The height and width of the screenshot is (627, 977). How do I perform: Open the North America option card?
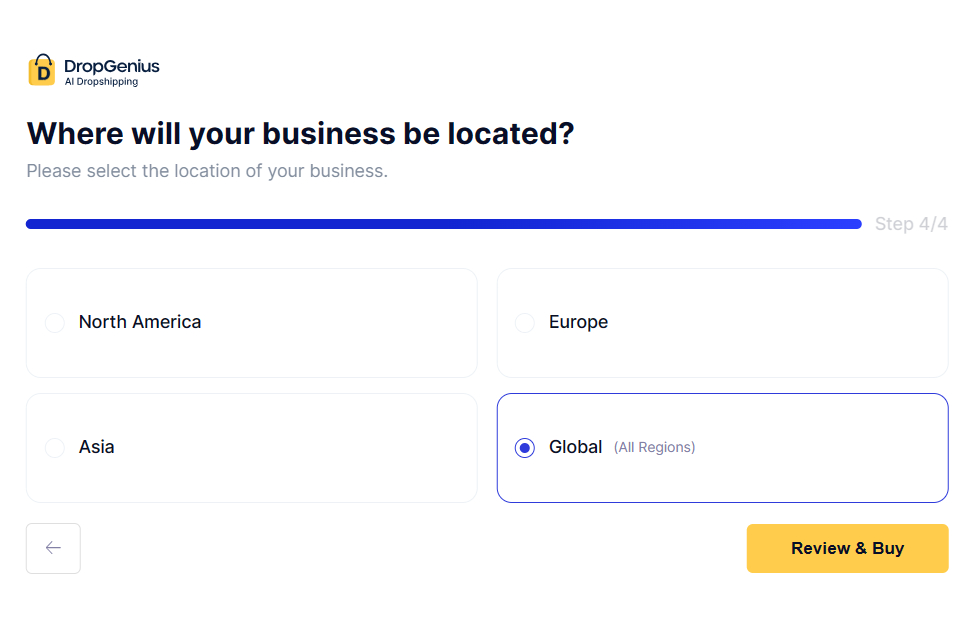(x=251, y=322)
